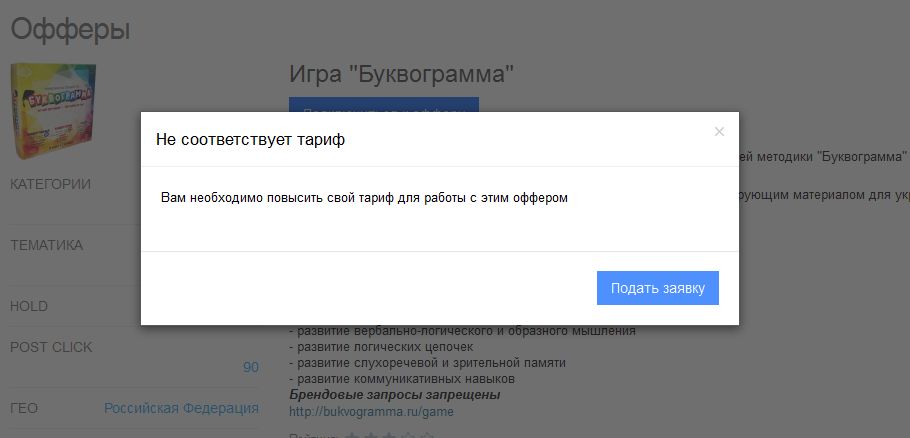Click the КАТЕГОРИИ label

click(50, 184)
